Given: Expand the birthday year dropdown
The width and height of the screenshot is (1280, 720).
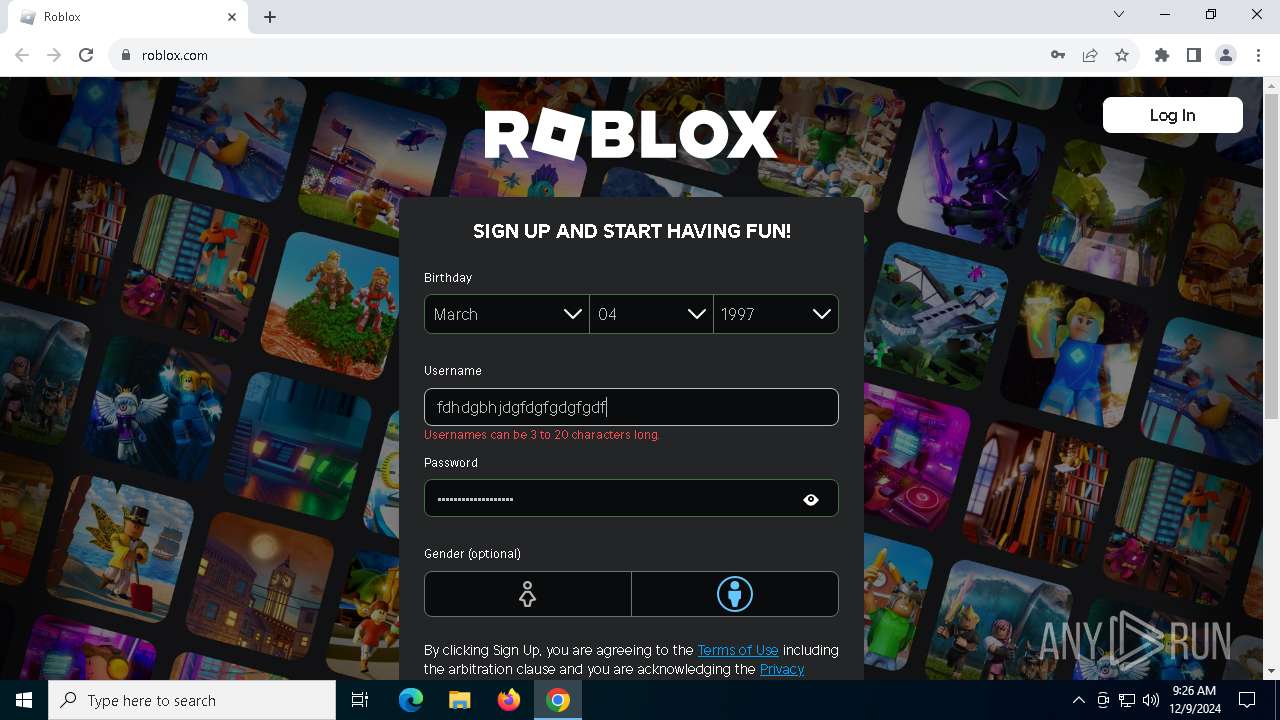Looking at the screenshot, I should point(776,314).
